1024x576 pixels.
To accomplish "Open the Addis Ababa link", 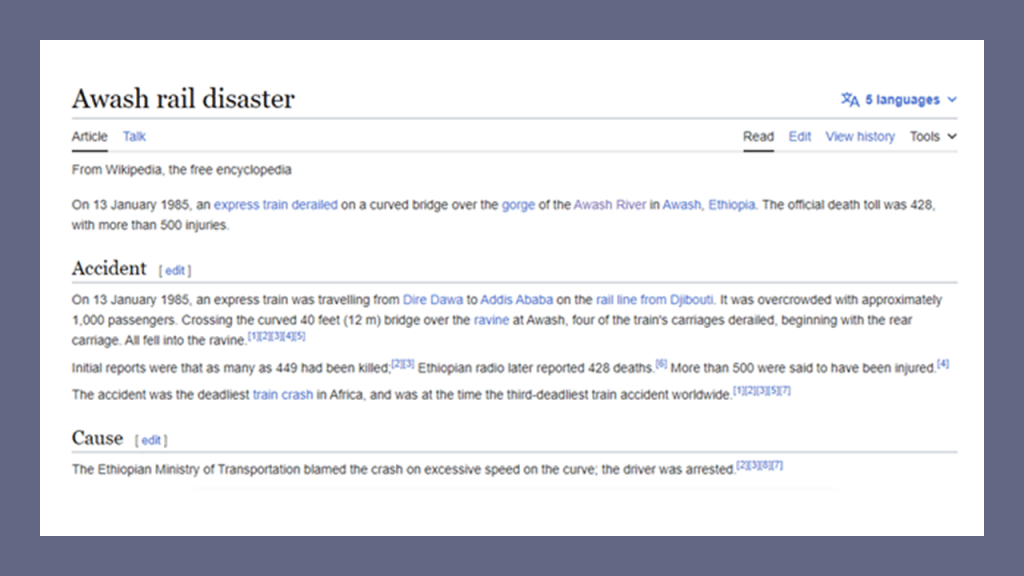I will tap(516, 300).
